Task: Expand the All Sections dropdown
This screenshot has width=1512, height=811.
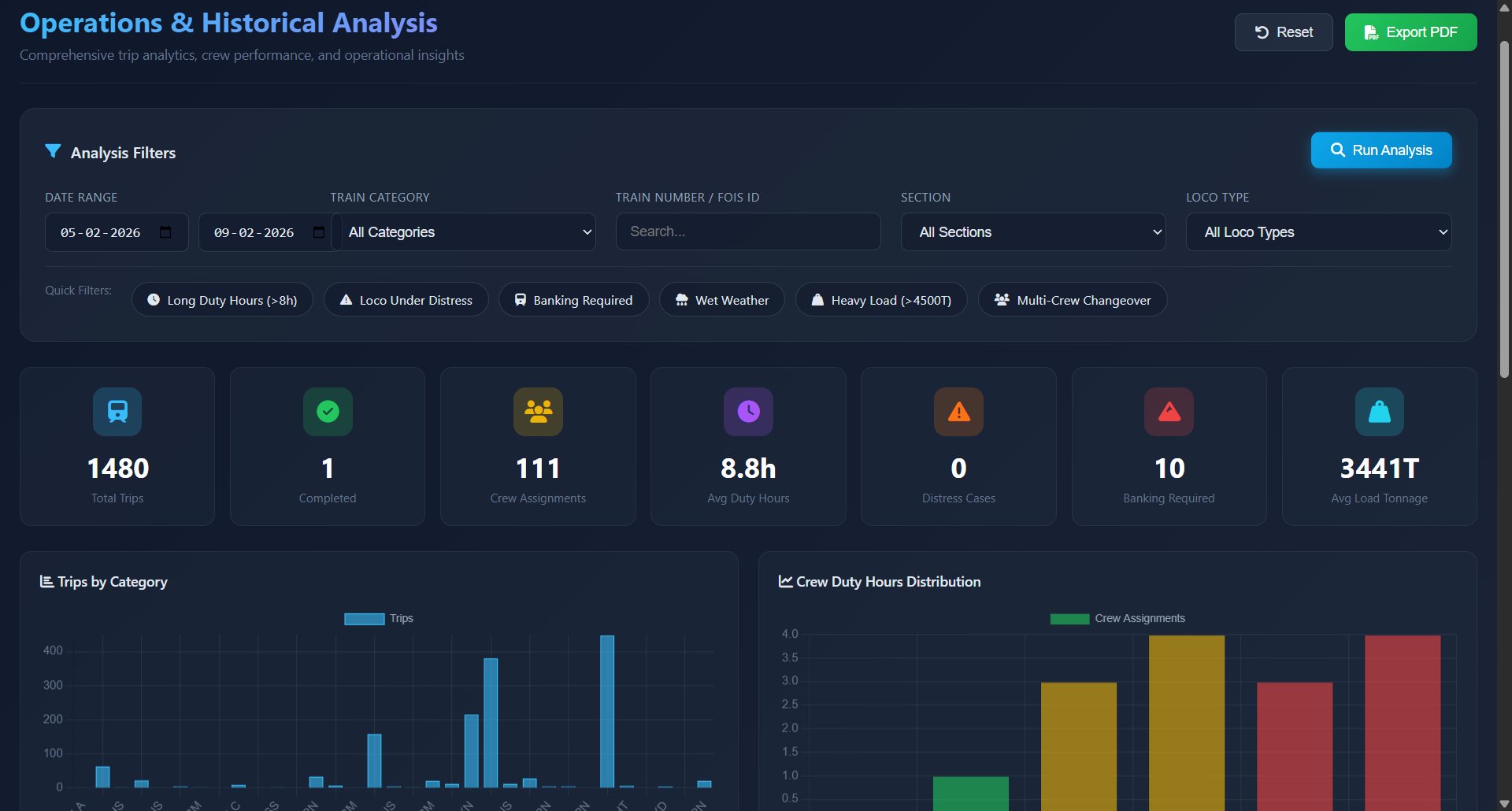Action: pos(1033,231)
